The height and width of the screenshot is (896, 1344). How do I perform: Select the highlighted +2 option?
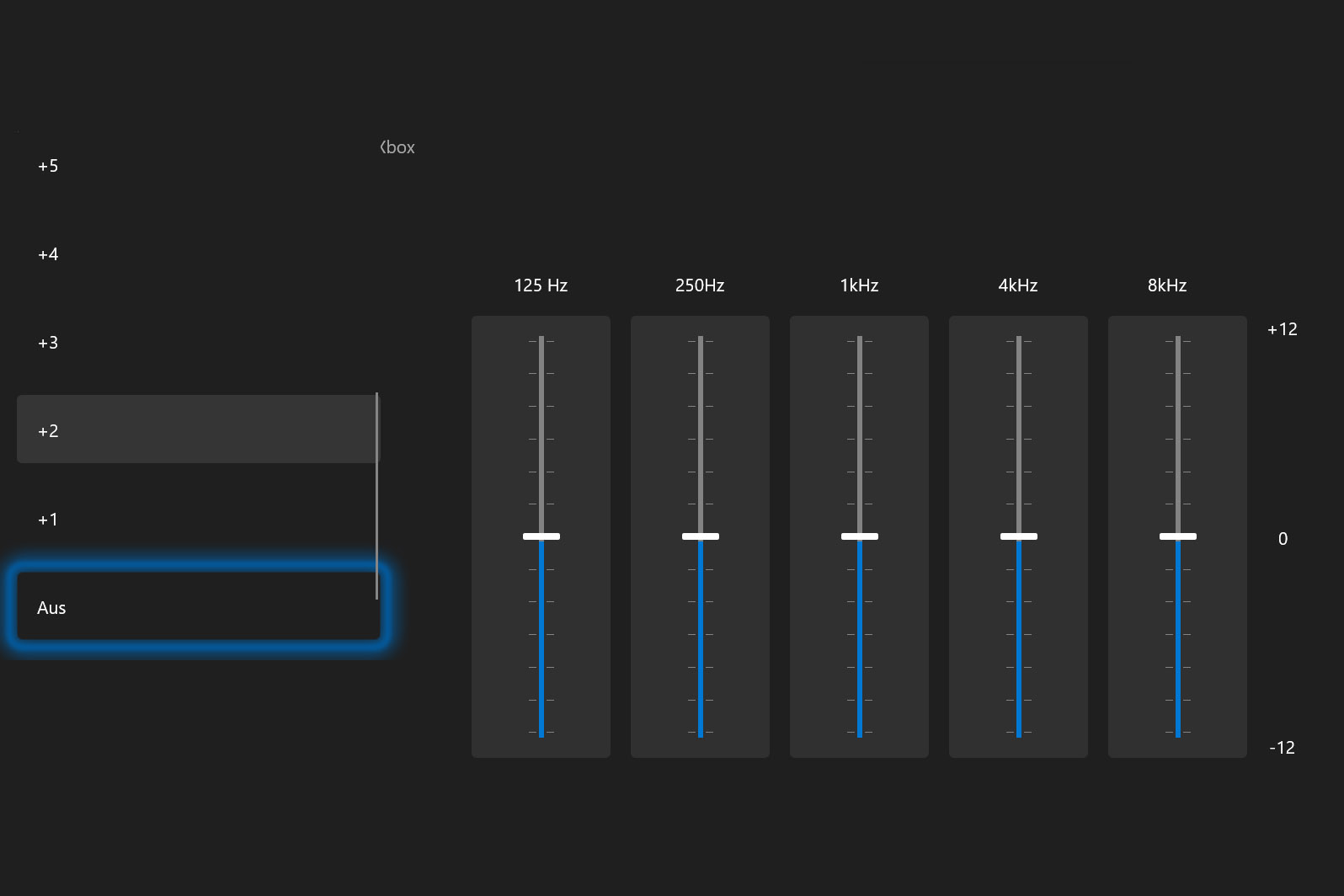click(x=199, y=431)
